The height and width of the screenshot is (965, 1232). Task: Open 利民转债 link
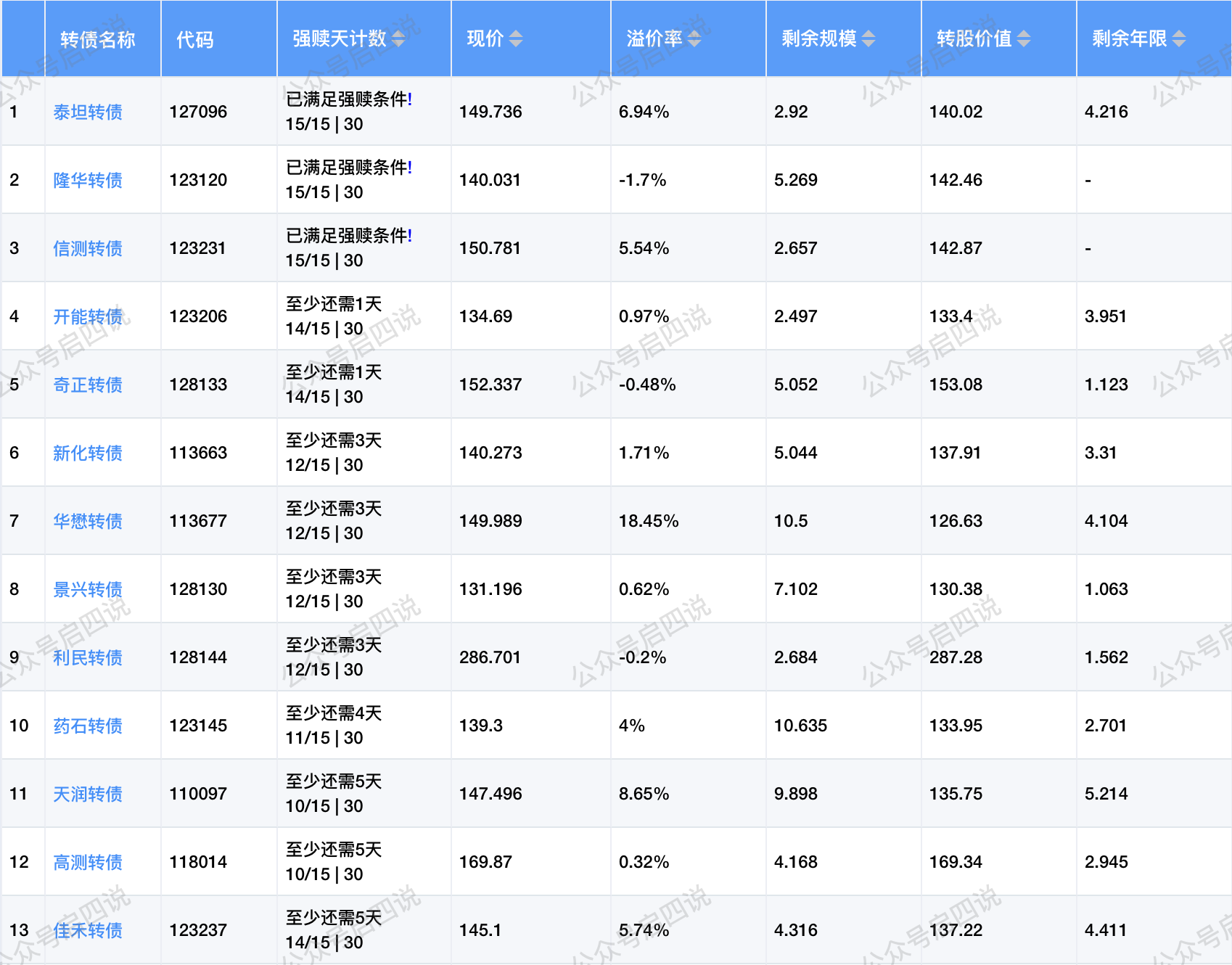[88, 658]
